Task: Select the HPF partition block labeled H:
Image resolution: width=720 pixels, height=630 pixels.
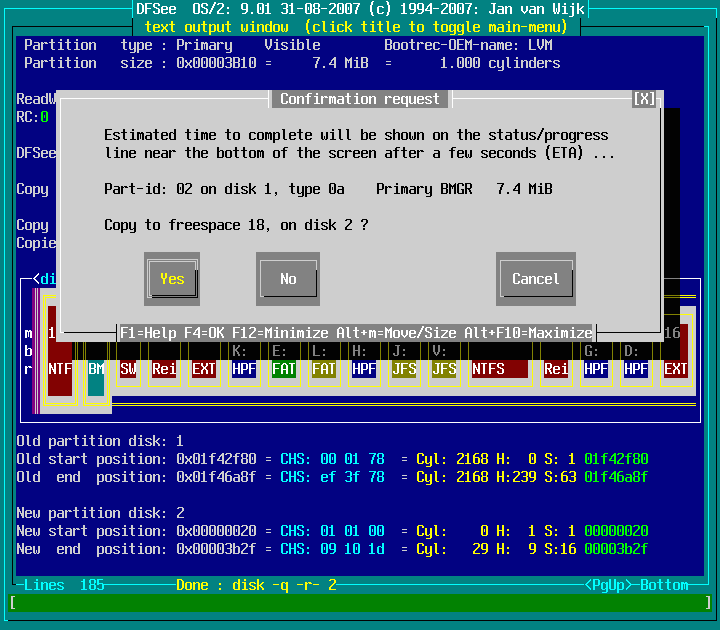Action: pyautogui.click(x=363, y=369)
